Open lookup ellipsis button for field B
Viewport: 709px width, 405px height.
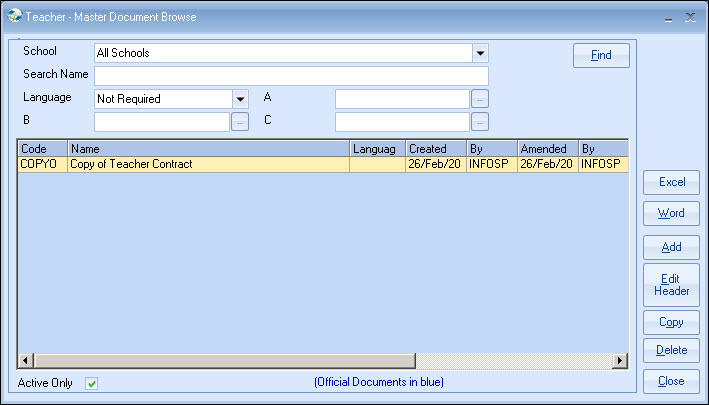240,122
